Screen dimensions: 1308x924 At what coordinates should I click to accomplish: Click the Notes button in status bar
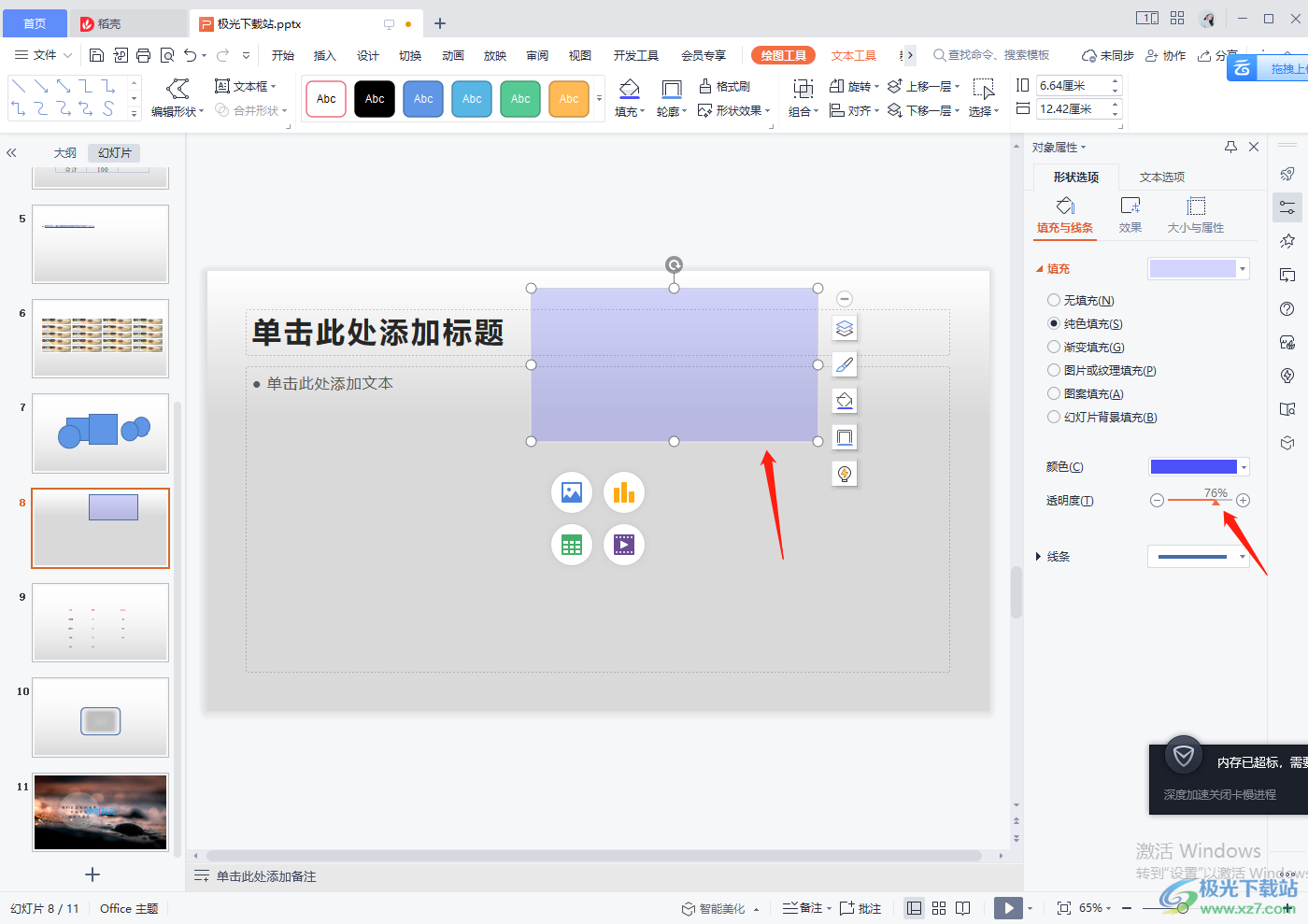[x=806, y=908]
